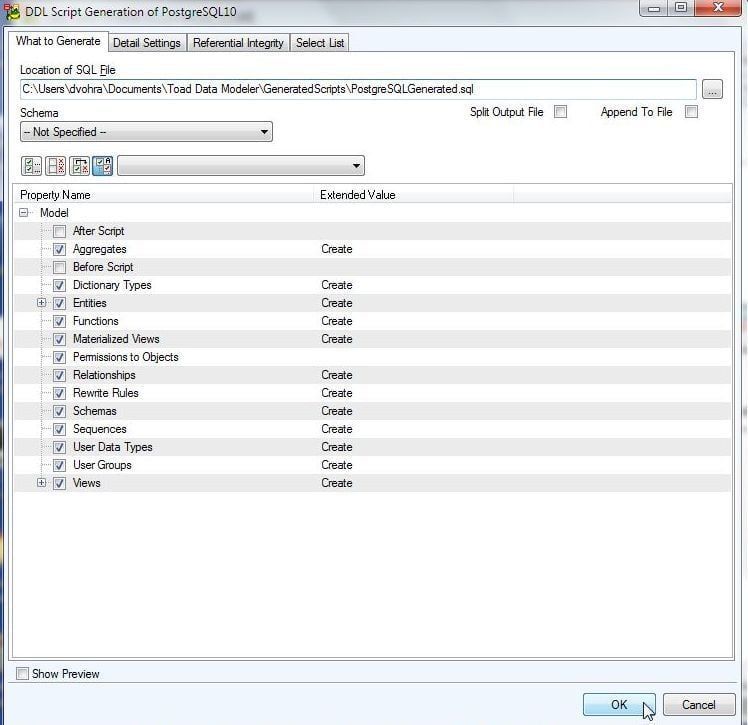This screenshot has height=725, width=748.
Task: Expand the Entities tree node
Action: coord(42,303)
